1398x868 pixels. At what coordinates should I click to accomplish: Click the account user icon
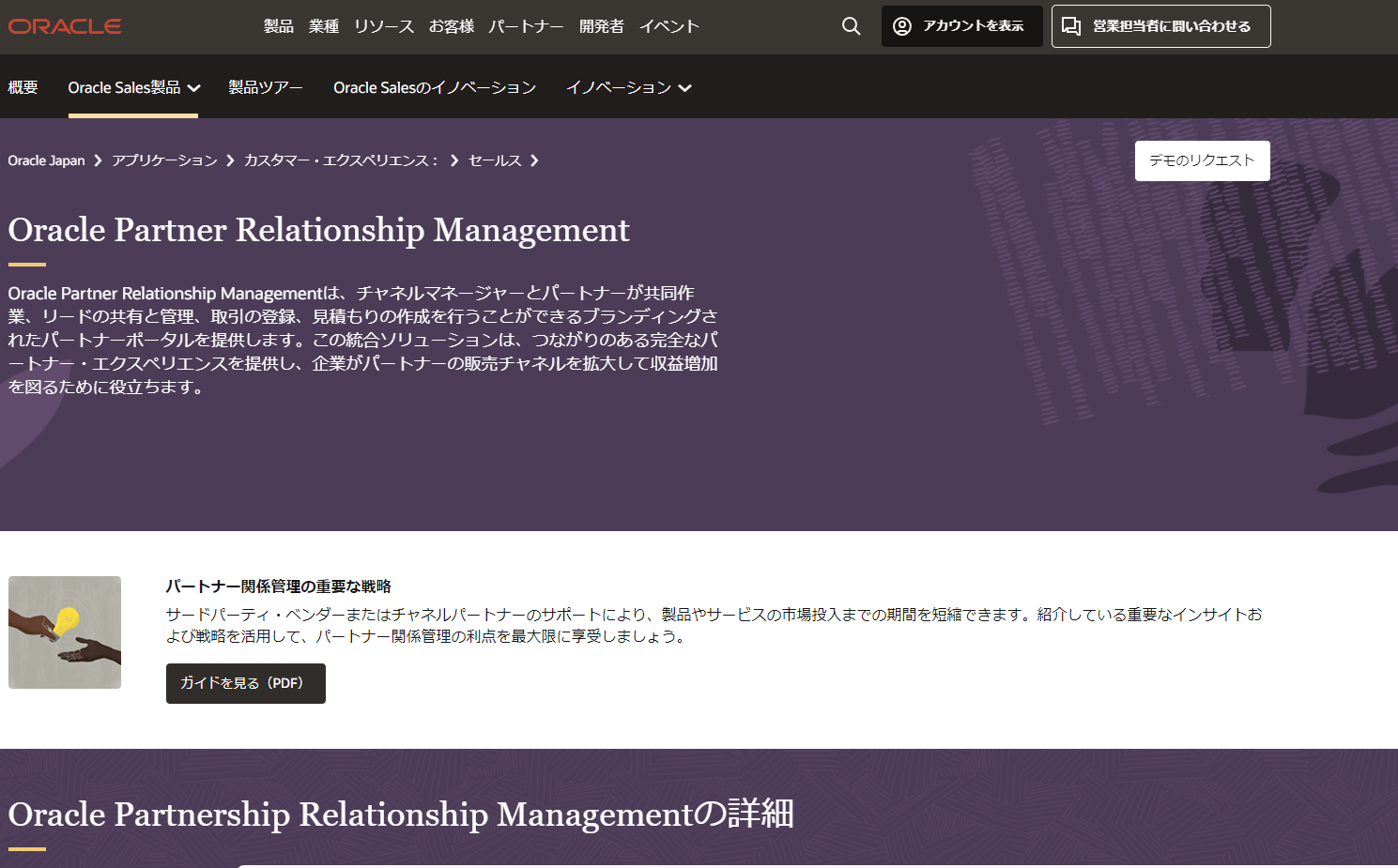[x=902, y=26]
